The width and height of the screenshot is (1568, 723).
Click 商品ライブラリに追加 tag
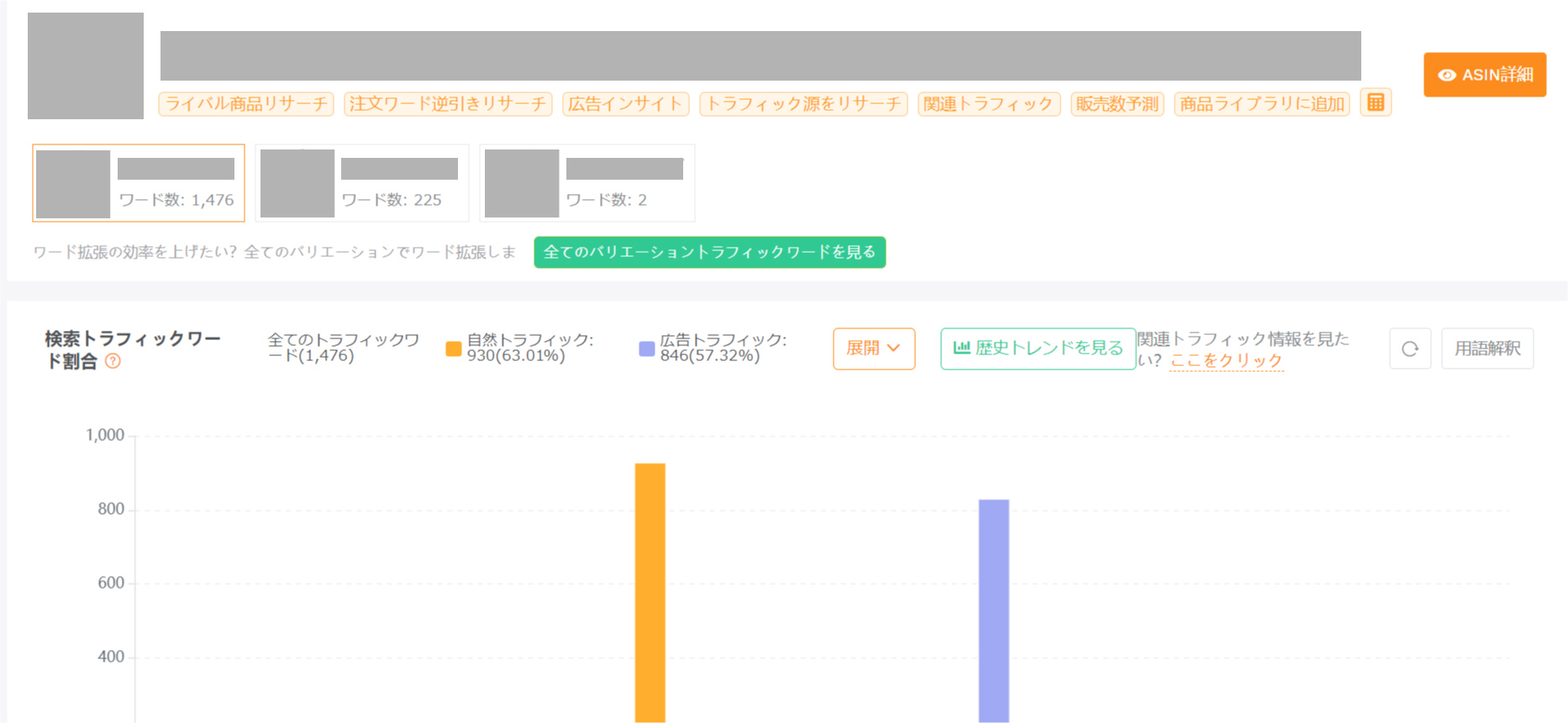coord(1261,104)
